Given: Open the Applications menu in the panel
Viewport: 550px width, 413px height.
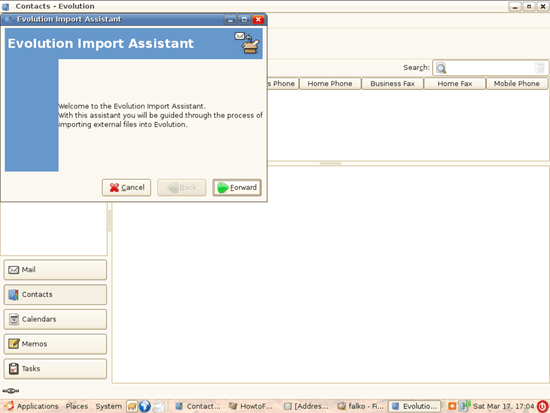Looking at the screenshot, I should (x=32, y=406).
